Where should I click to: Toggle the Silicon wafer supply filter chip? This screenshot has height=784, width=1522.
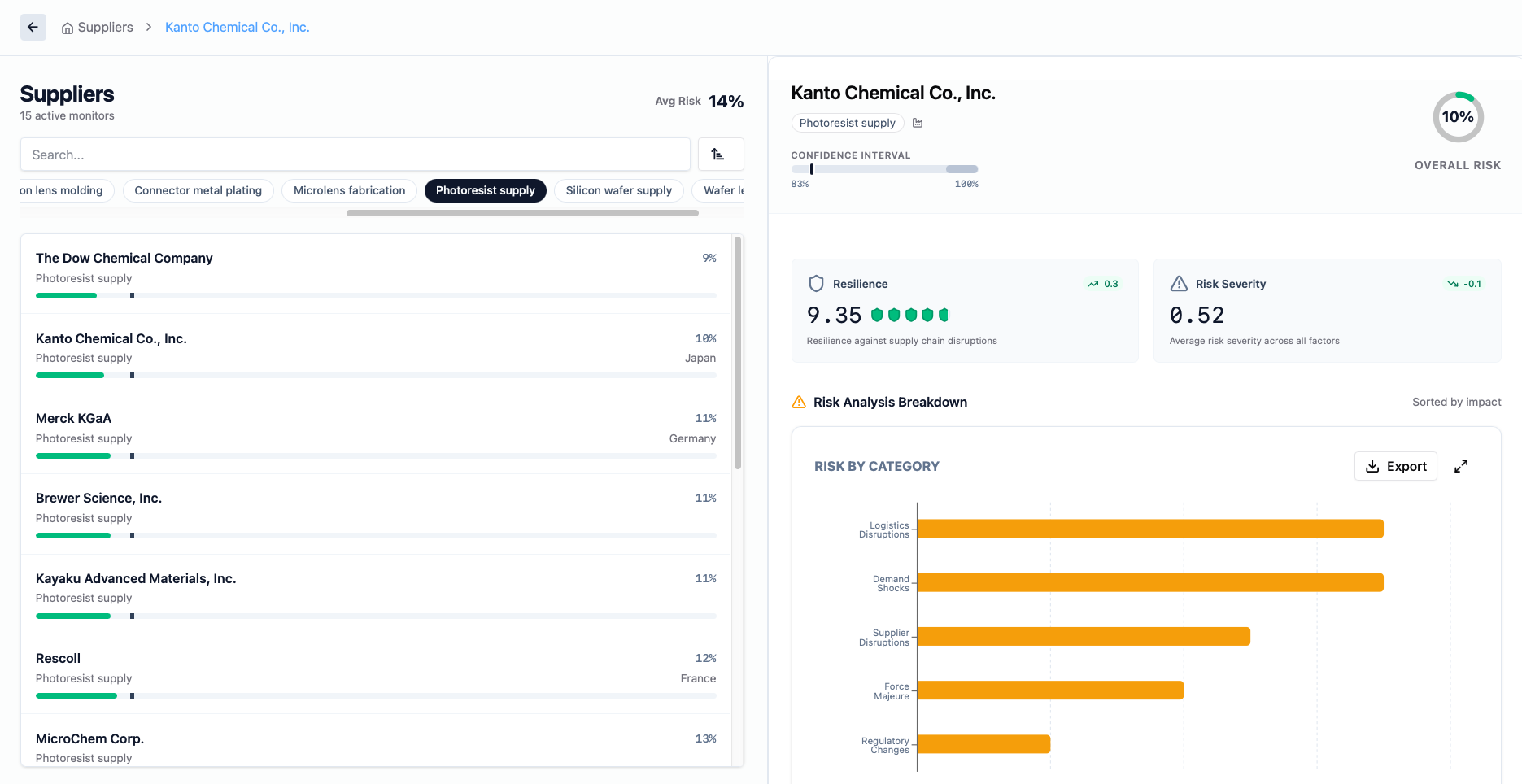coord(618,190)
